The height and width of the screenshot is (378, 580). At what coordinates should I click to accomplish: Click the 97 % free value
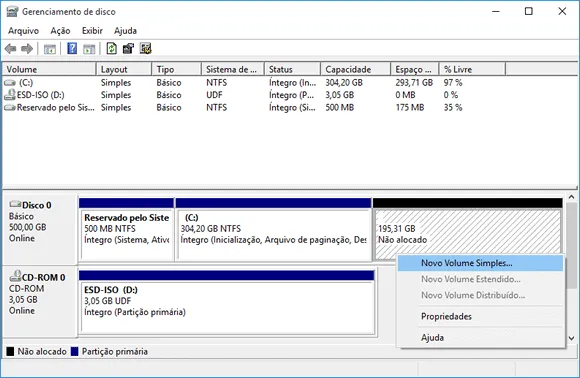click(453, 82)
